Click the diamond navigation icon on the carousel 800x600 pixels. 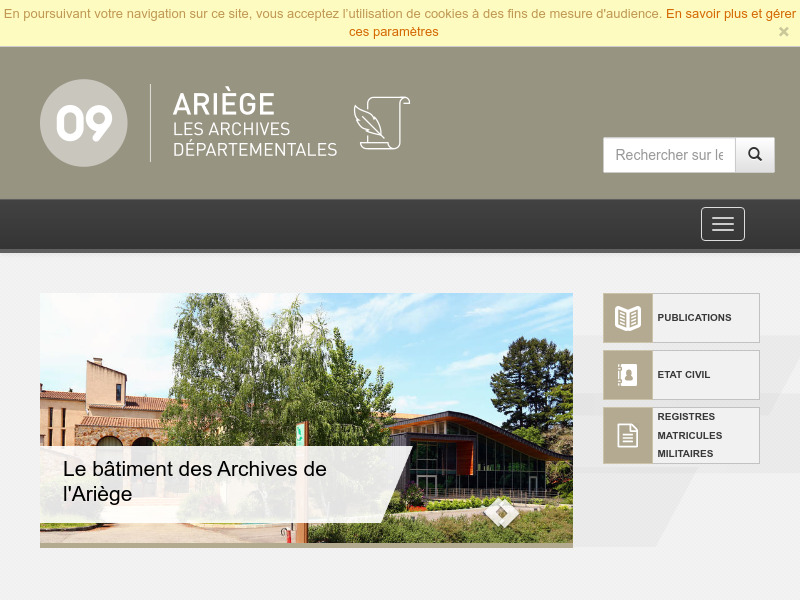coord(502,513)
